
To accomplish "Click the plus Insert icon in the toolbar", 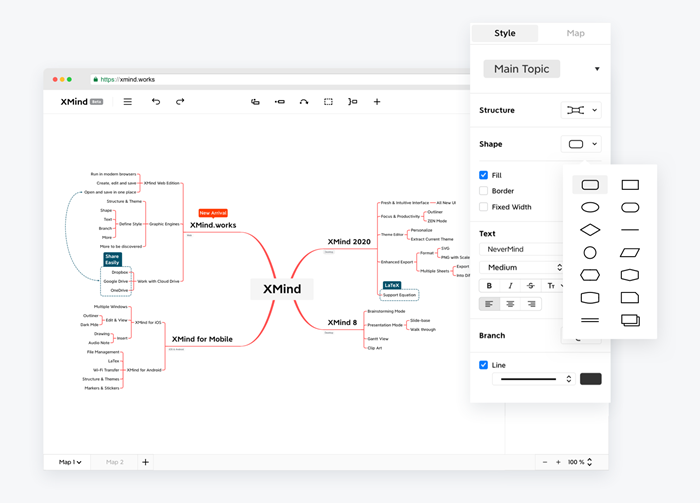I will (377, 102).
